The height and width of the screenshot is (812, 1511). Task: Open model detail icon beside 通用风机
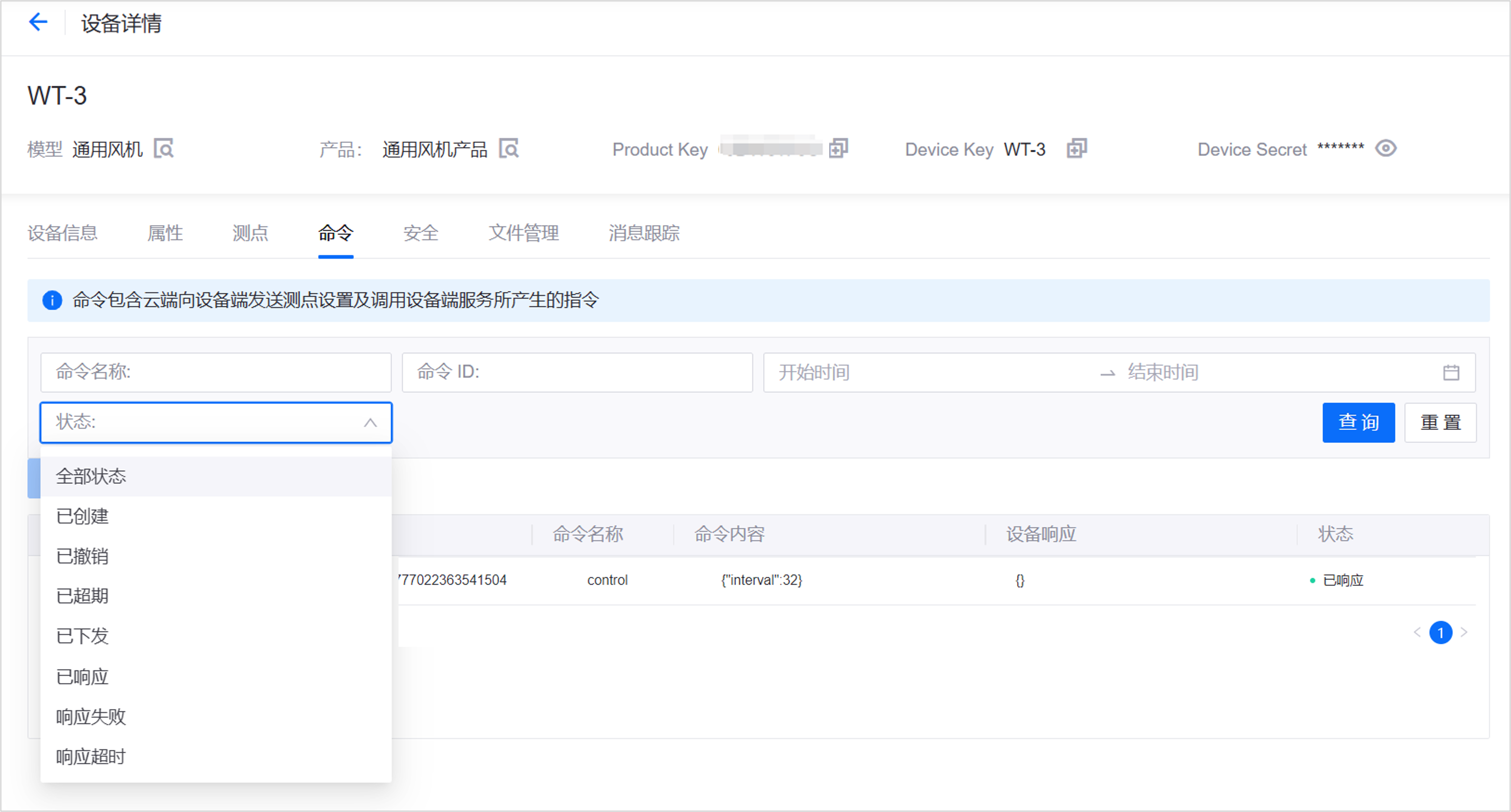[x=164, y=149]
